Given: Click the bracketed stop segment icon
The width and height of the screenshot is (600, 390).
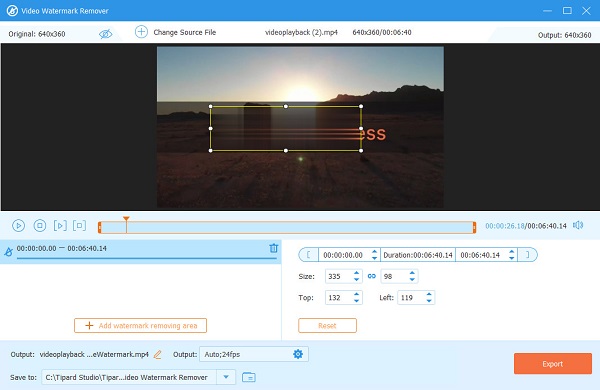Looking at the screenshot, I should (x=79, y=225).
